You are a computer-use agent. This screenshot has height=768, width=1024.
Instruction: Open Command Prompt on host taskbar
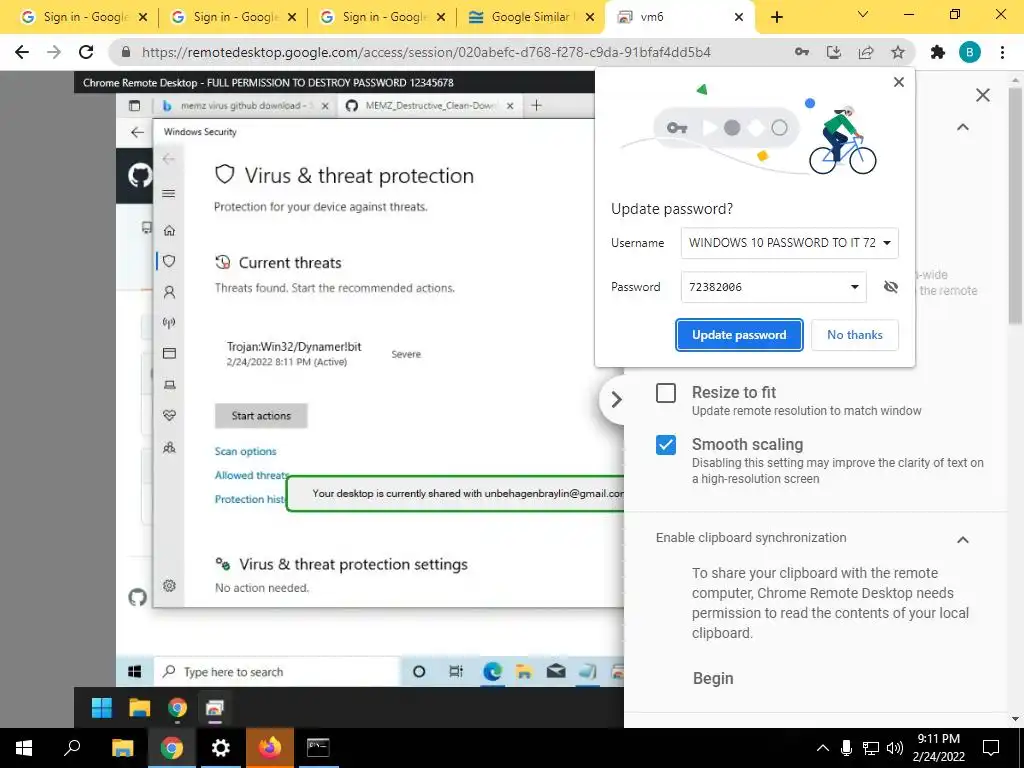318,748
